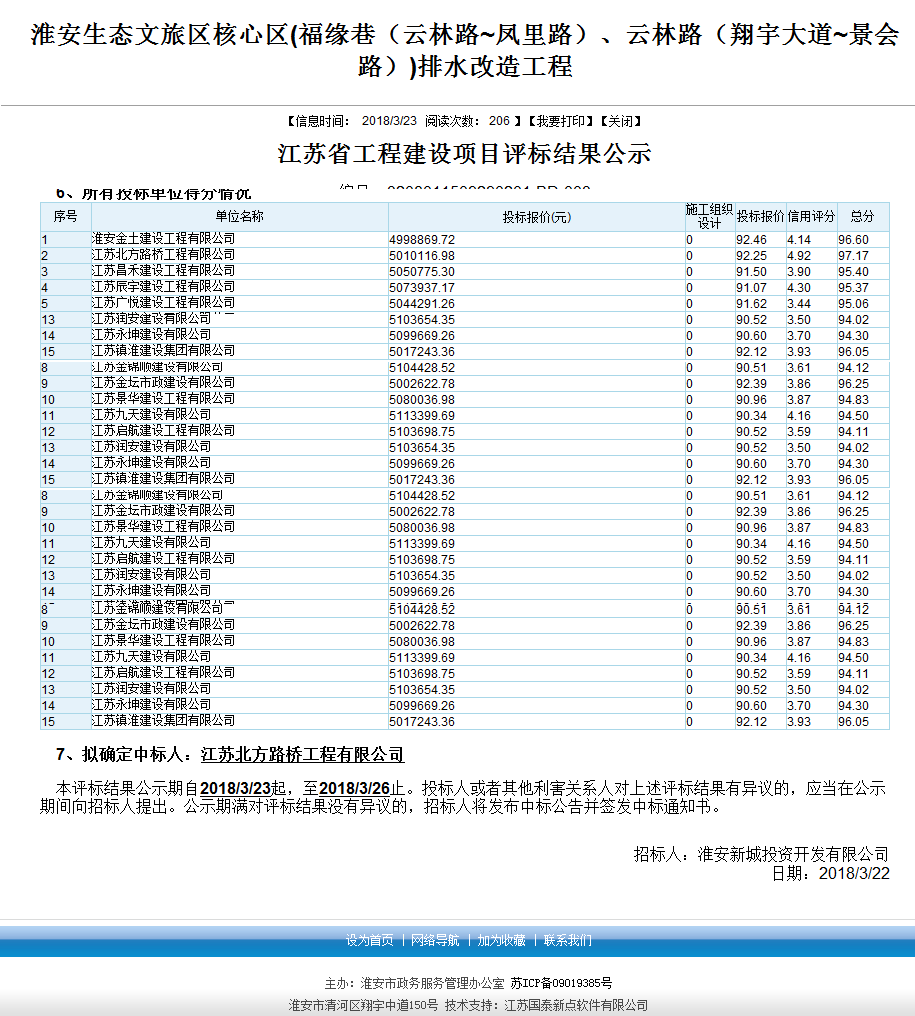Click the underlined end date 2018/3/26
This screenshot has height=1016, width=915.
pyautogui.click(x=354, y=789)
